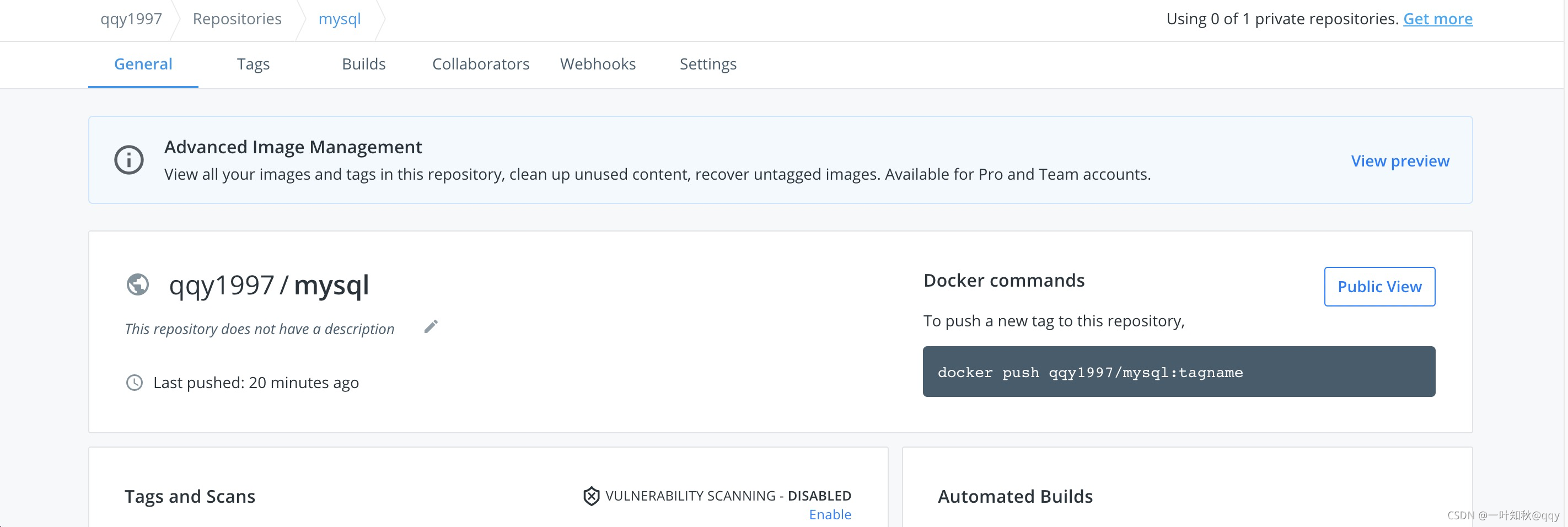Click the globe public repository icon
Image resolution: width=1568 pixels, height=527 pixels.
click(x=138, y=284)
